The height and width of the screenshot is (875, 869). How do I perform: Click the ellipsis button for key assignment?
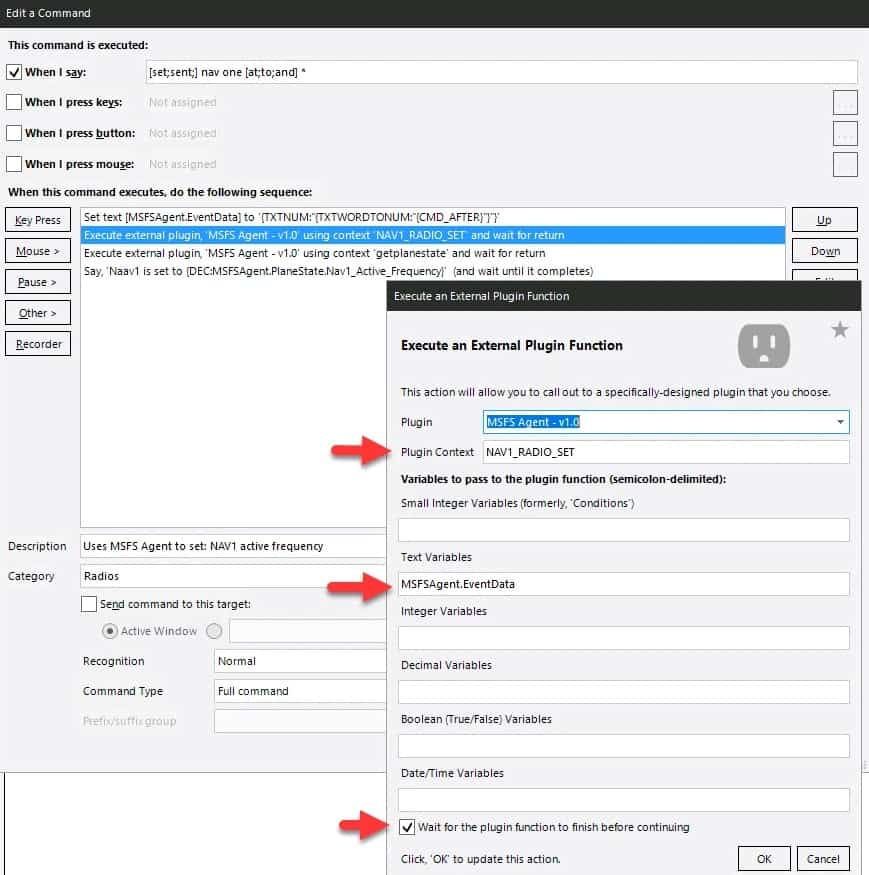[x=845, y=102]
